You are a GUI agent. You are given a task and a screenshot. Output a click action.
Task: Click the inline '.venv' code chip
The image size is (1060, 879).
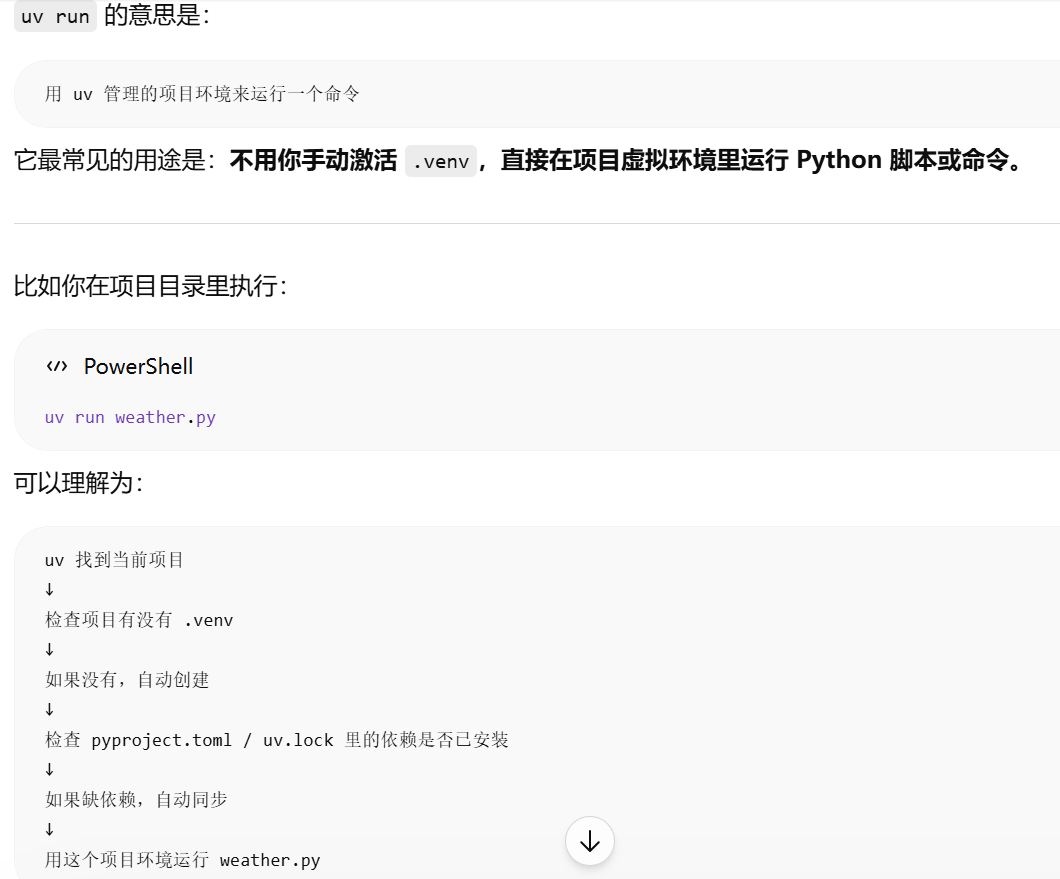[x=441, y=161]
